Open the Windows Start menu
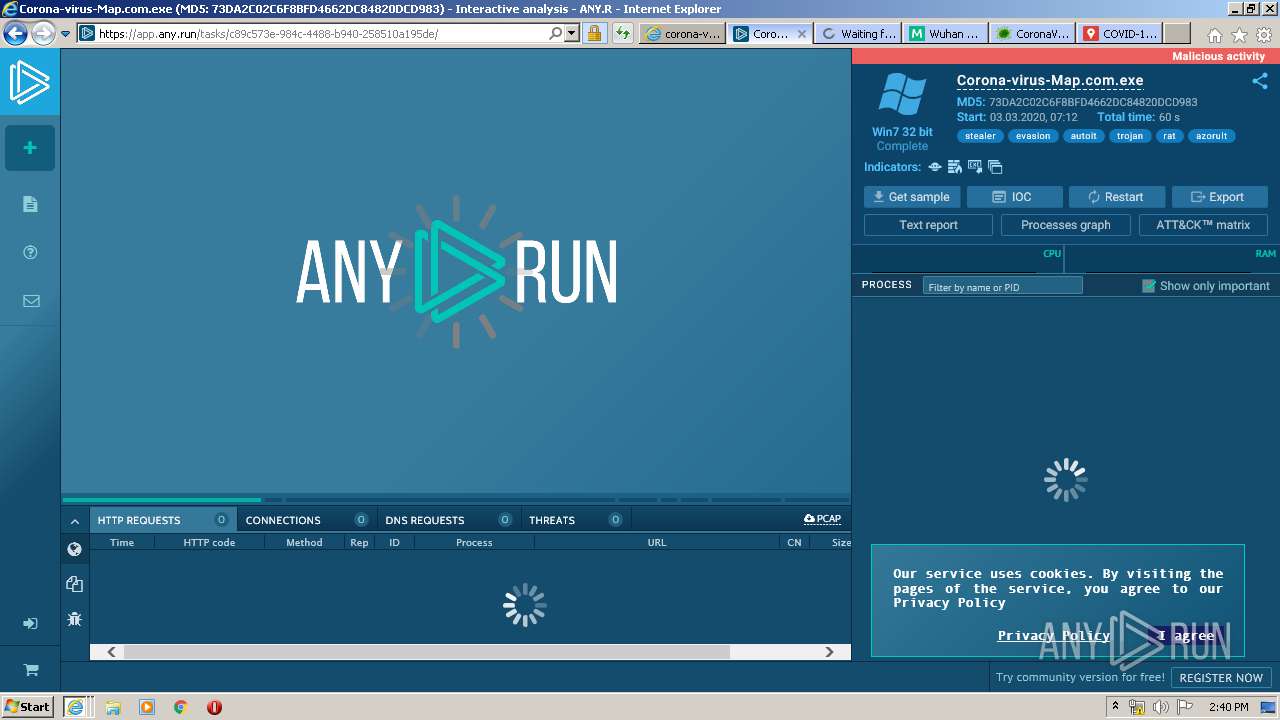 [x=28, y=706]
